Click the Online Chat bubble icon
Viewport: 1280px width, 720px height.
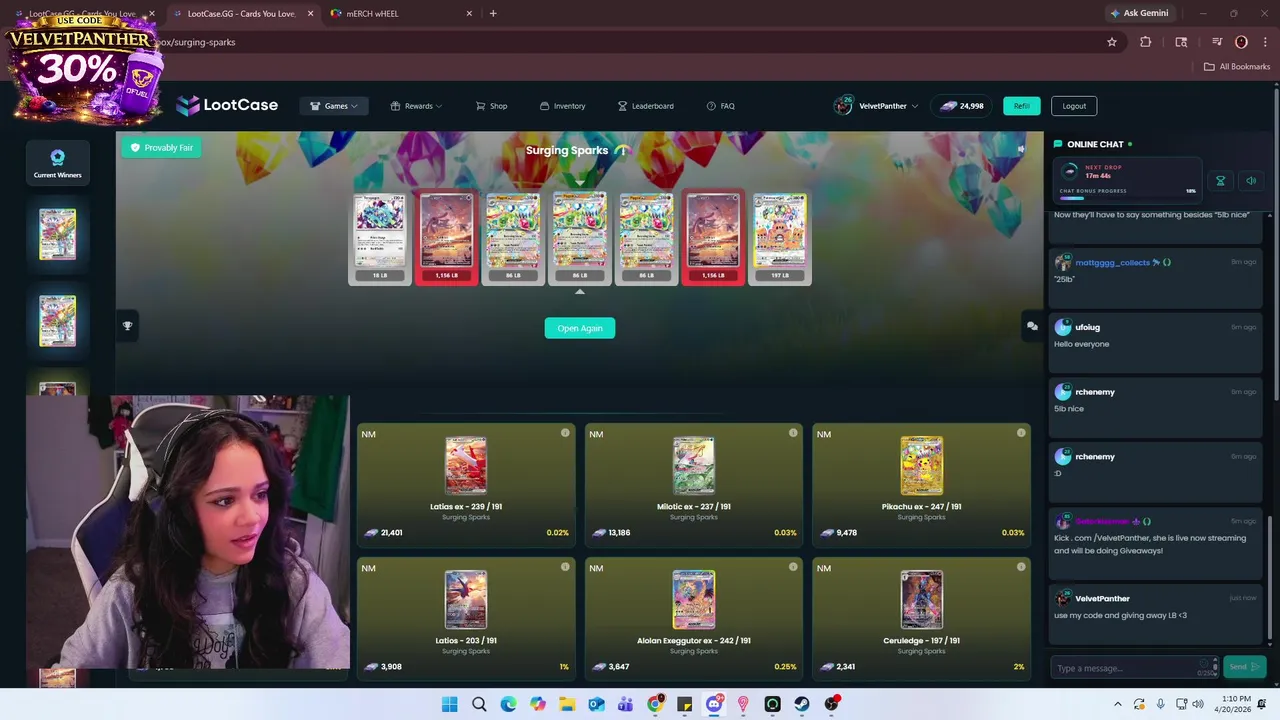1058,144
